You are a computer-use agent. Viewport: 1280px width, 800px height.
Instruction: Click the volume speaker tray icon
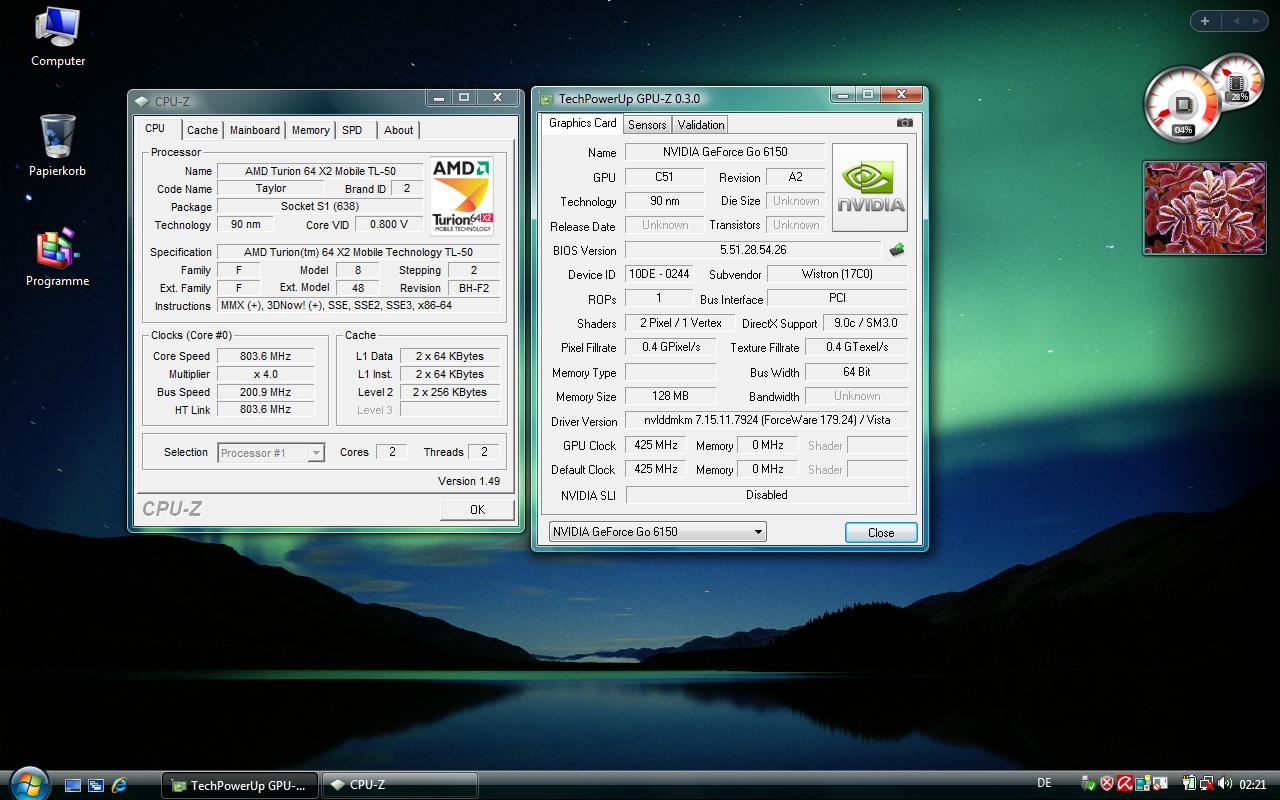tap(1226, 784)
